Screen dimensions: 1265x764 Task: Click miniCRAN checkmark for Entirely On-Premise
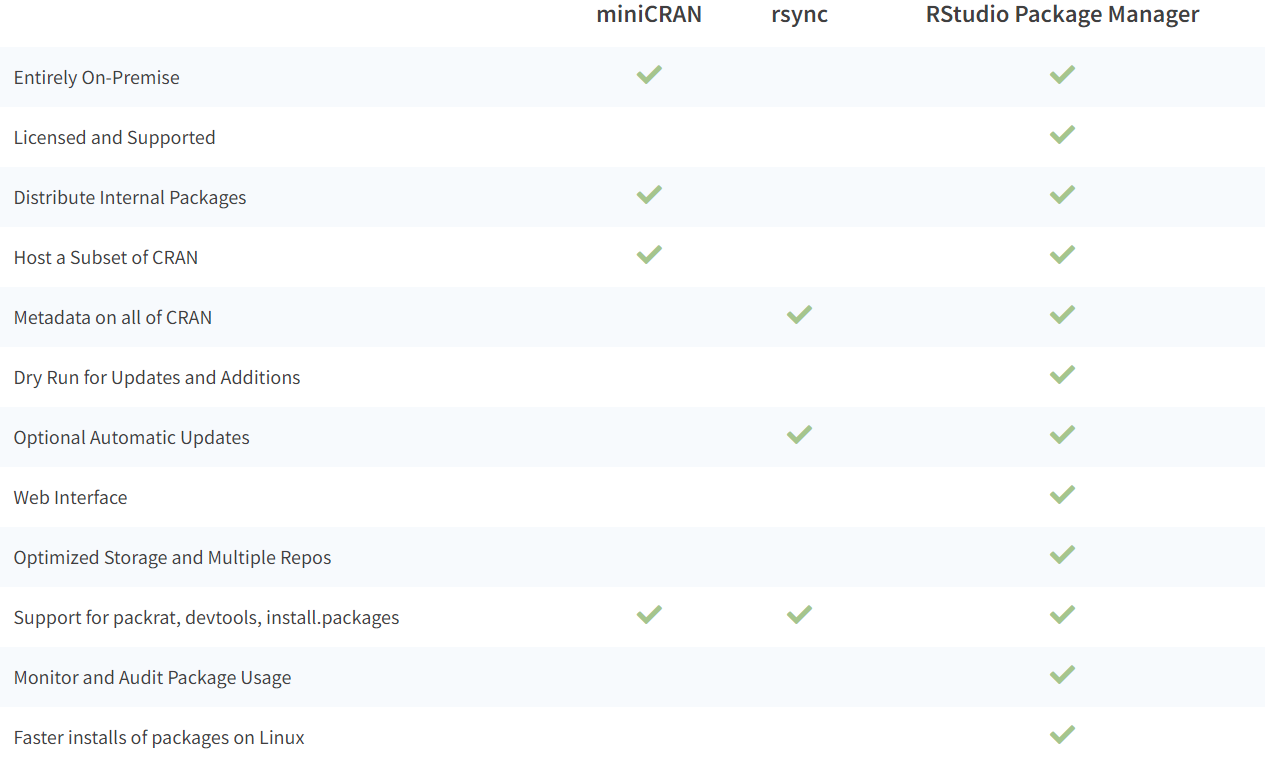point(649,75)
